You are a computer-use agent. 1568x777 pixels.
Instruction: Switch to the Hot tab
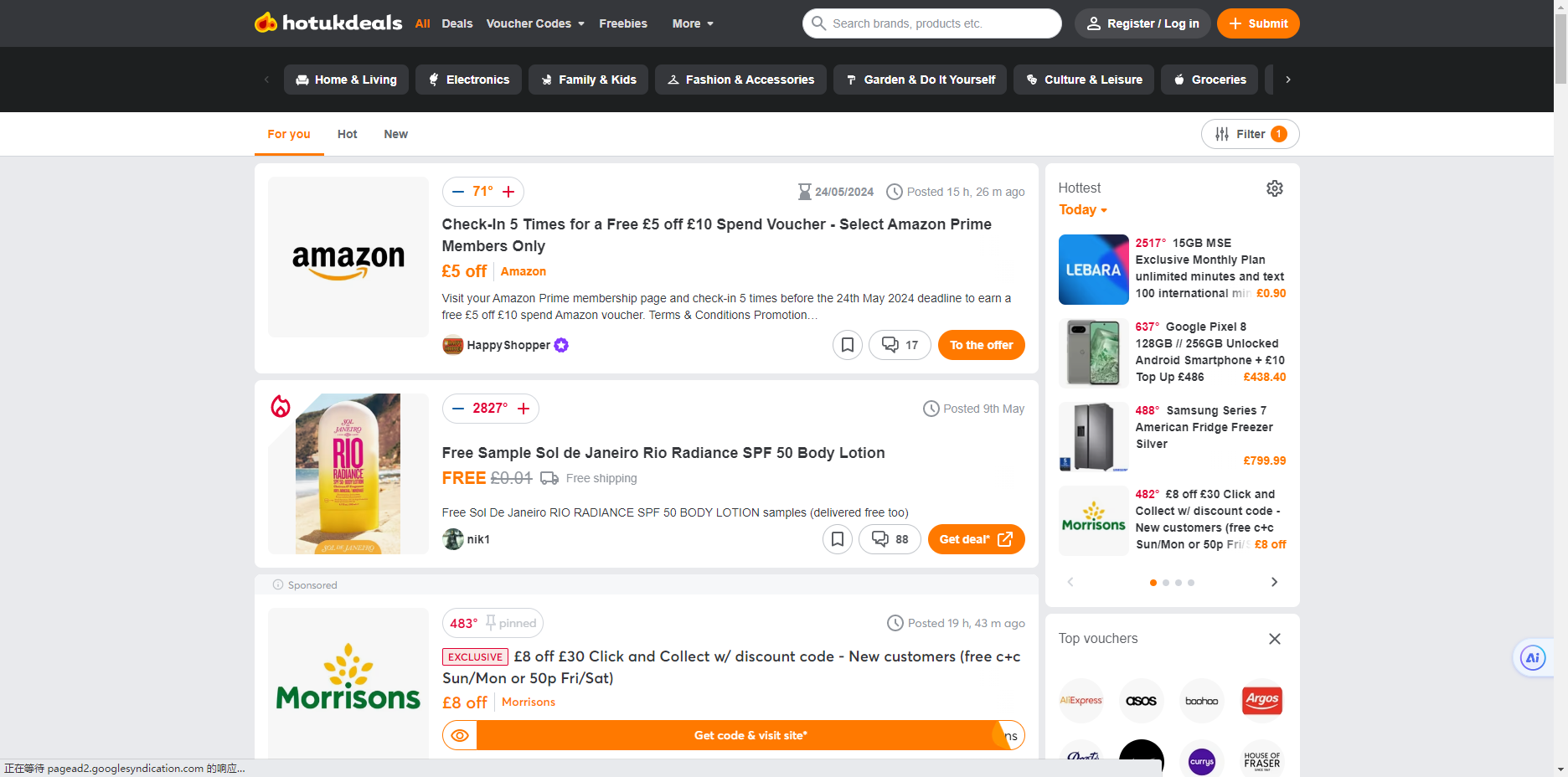(348, 134)
